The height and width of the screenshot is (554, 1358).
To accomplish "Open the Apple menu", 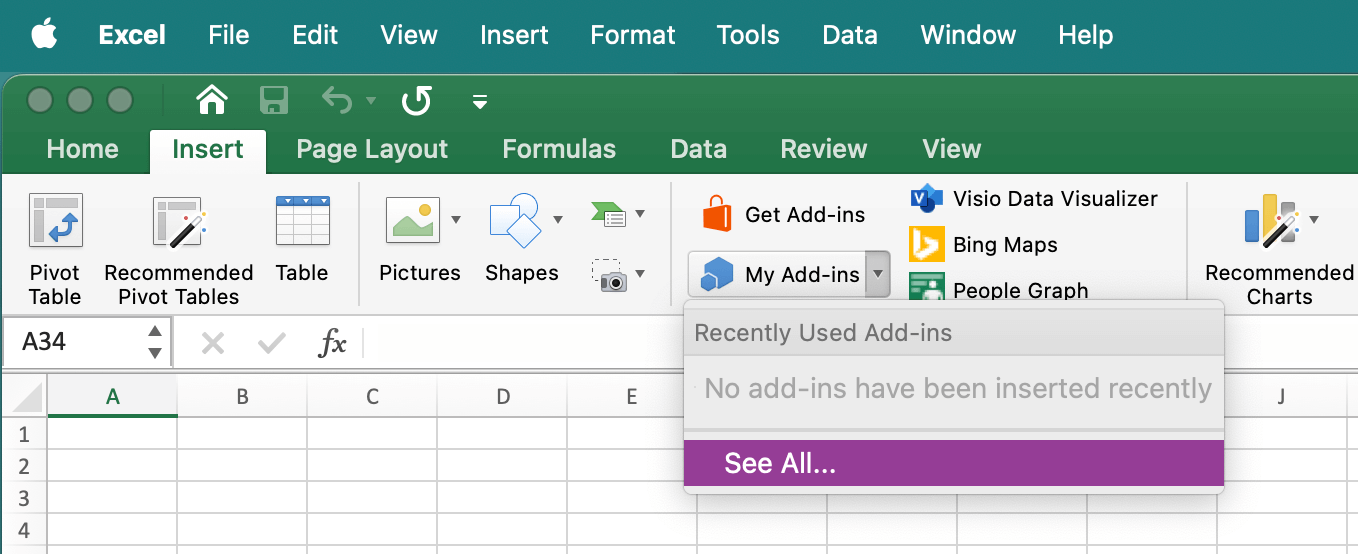I will (x=44, y=35).
